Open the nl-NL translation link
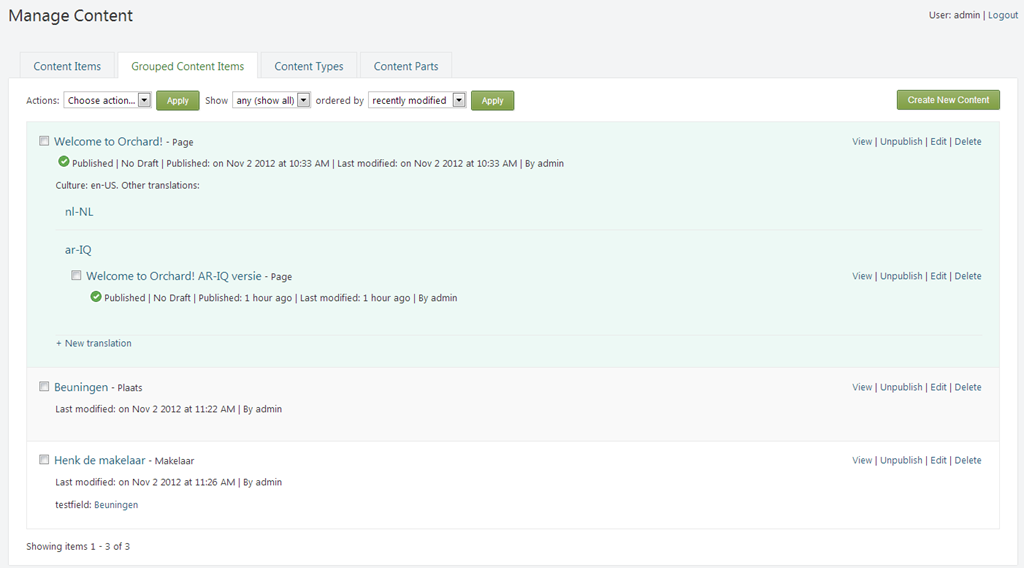Viewport: 1024px width, 568px height. tap(79, 212)
